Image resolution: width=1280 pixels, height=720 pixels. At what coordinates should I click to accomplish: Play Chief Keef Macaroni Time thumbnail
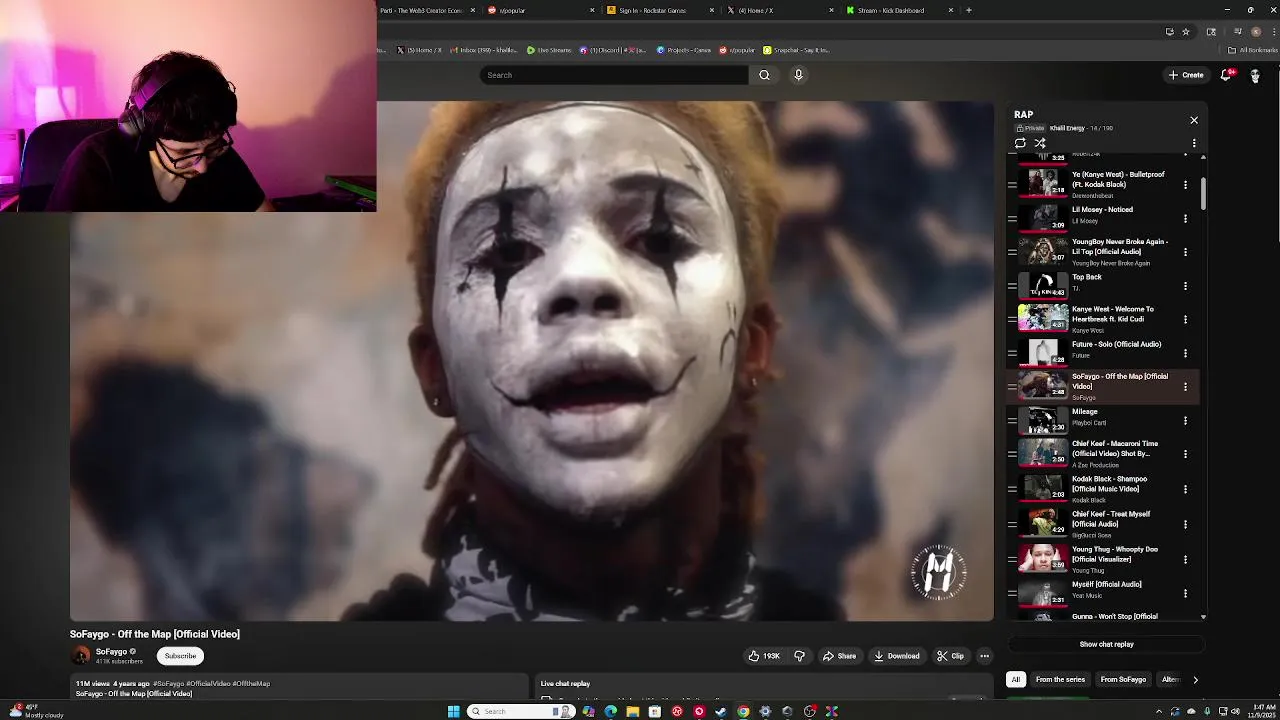pos(1043,452)
